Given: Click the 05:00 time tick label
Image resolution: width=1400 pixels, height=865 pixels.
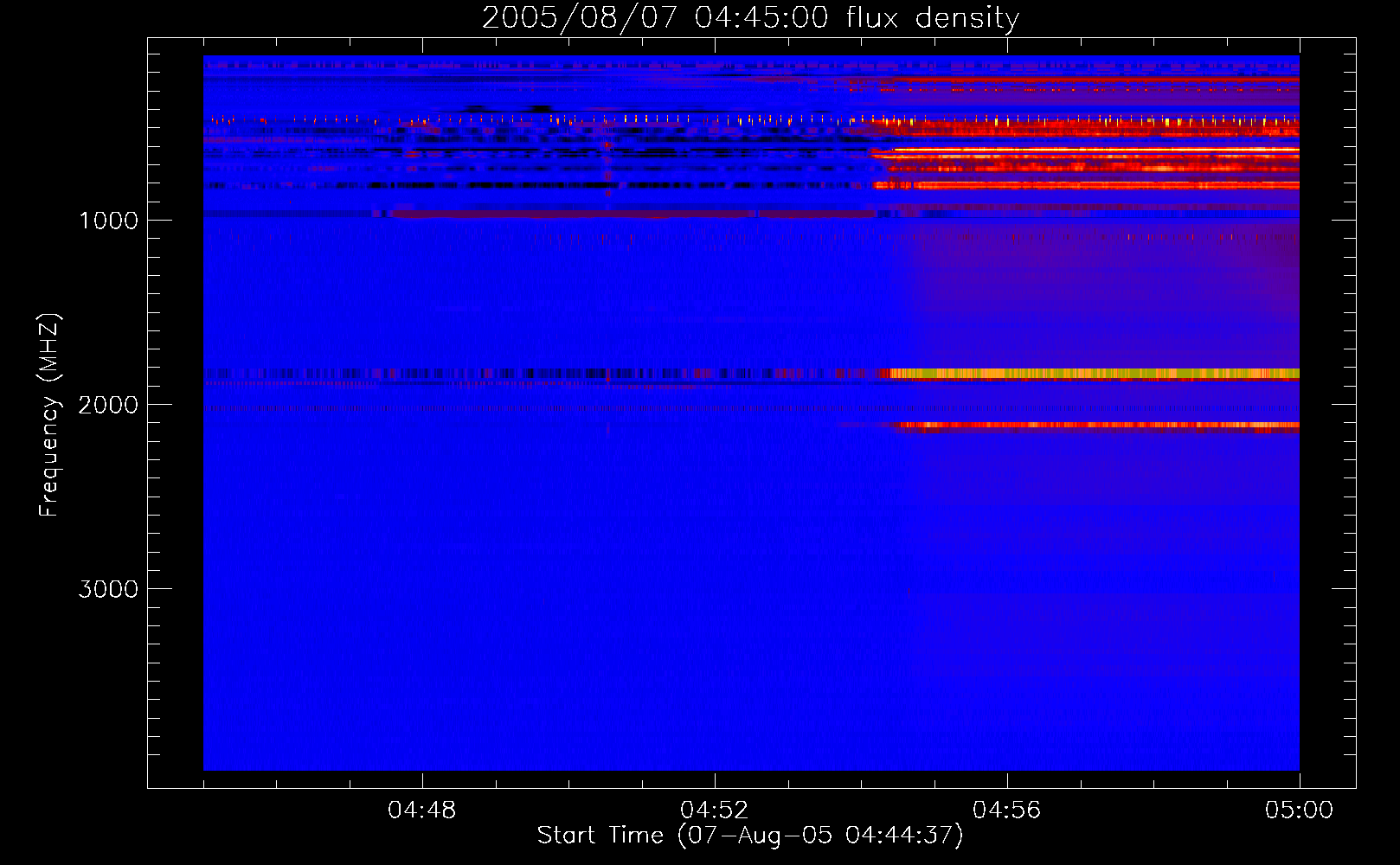Looking at the screenshot, I should click(1300, 811).
